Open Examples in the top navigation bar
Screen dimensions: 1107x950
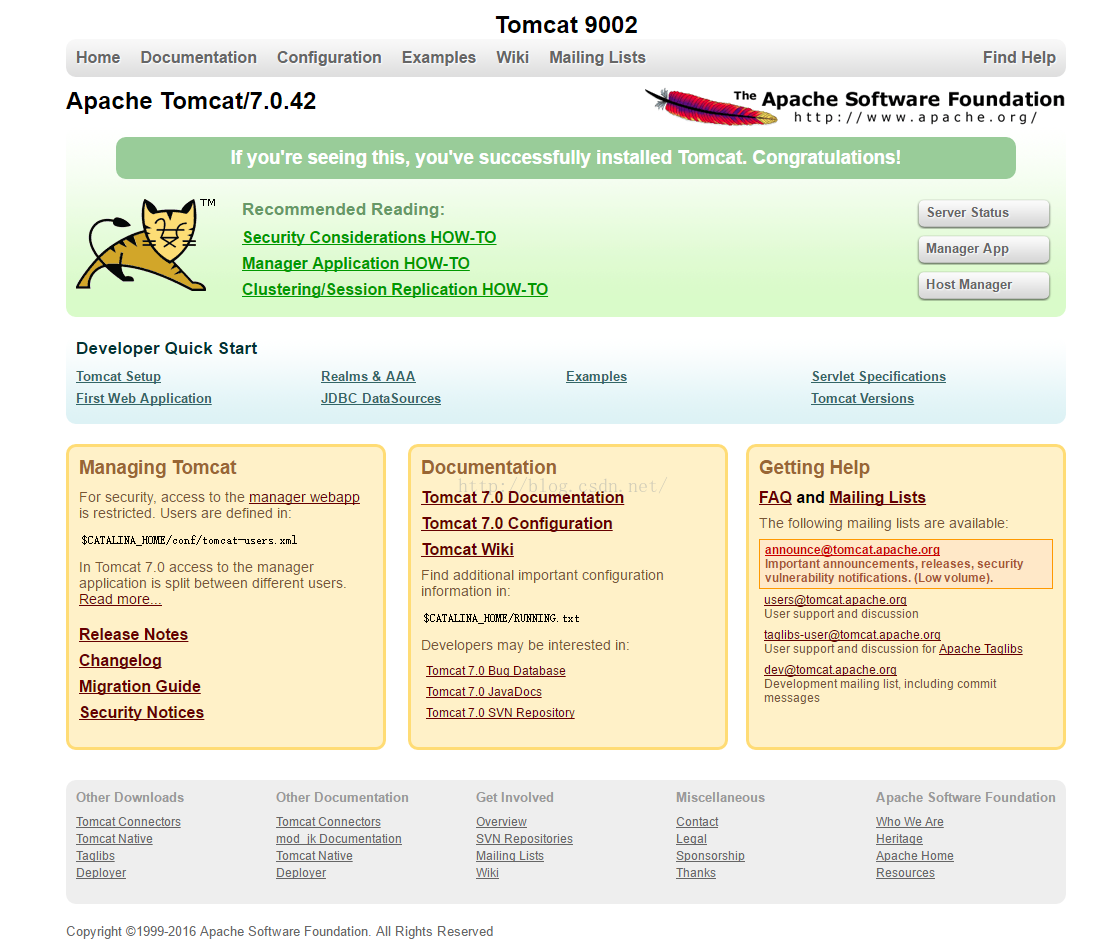tap(438, 57)
